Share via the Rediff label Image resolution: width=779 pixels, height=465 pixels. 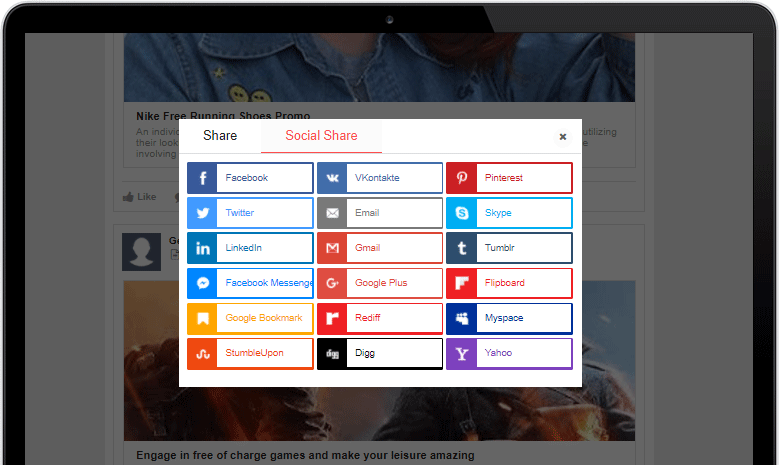(x=368, y=318)
